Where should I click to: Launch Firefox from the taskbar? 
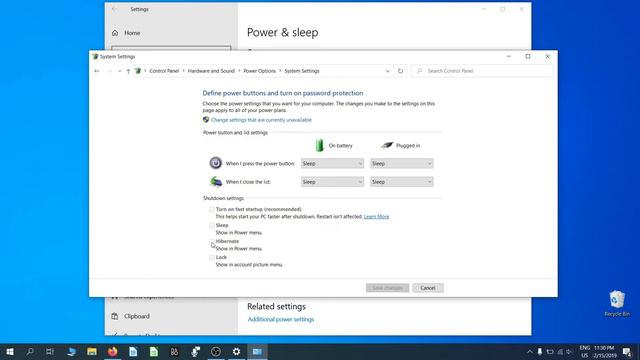click(113, 351)
